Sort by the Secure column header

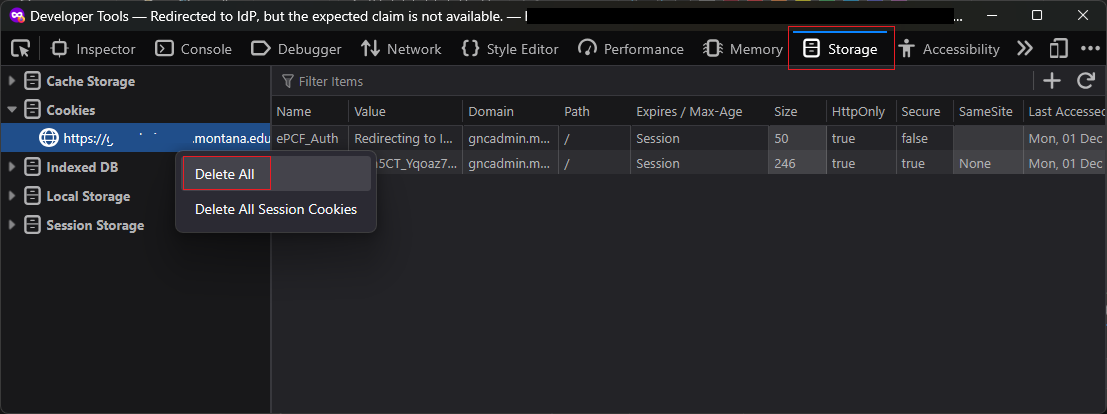point(924,112)
